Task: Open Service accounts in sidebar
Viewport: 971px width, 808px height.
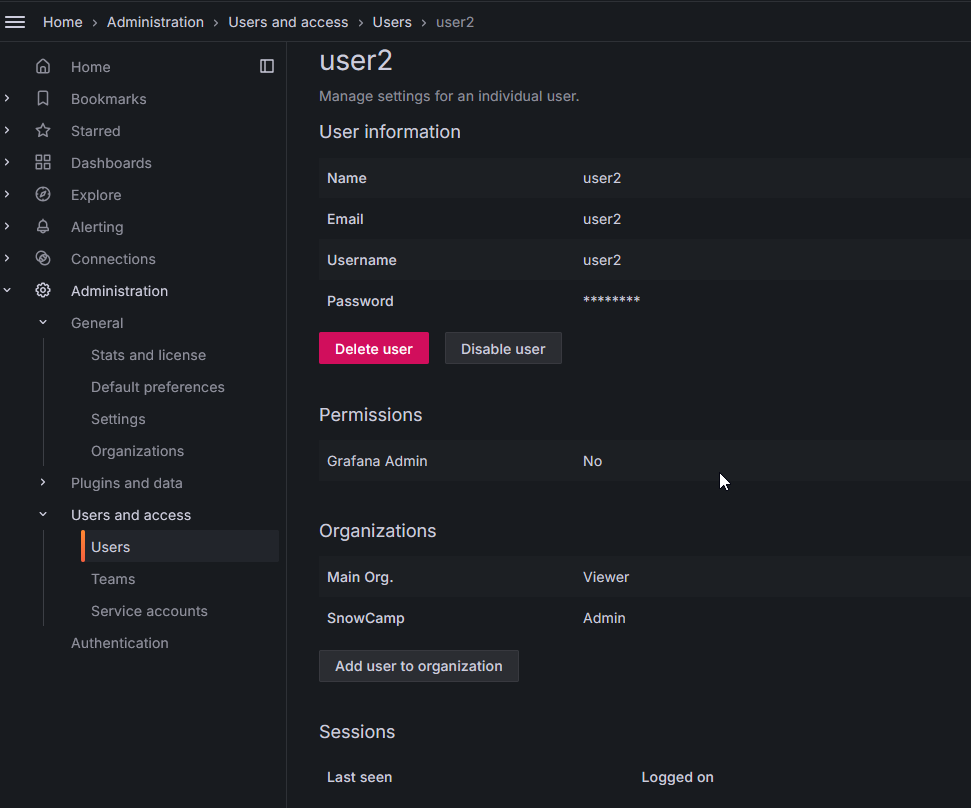Action: 149,611
